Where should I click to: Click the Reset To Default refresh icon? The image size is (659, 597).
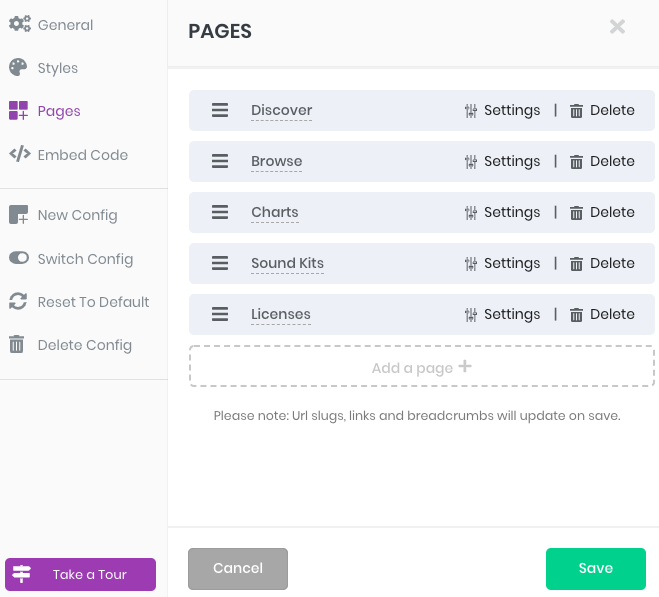18,301
